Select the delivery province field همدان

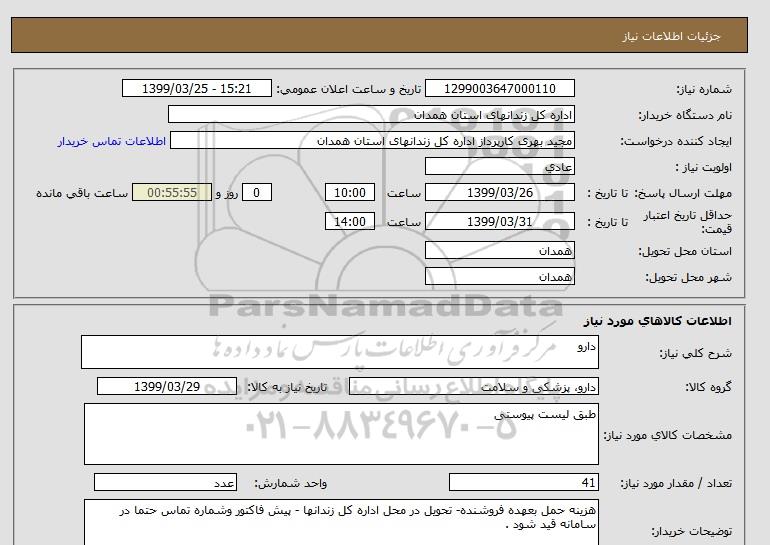point(499,250)
